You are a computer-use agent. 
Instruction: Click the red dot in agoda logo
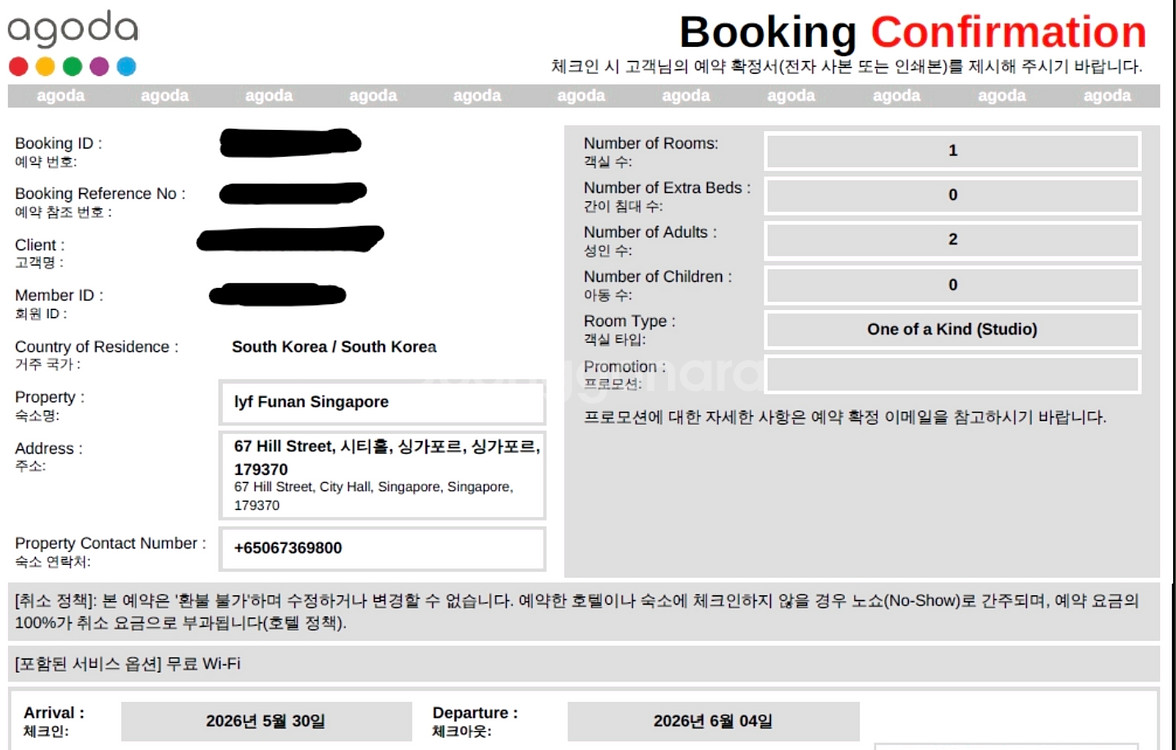(x=18, y=67)
